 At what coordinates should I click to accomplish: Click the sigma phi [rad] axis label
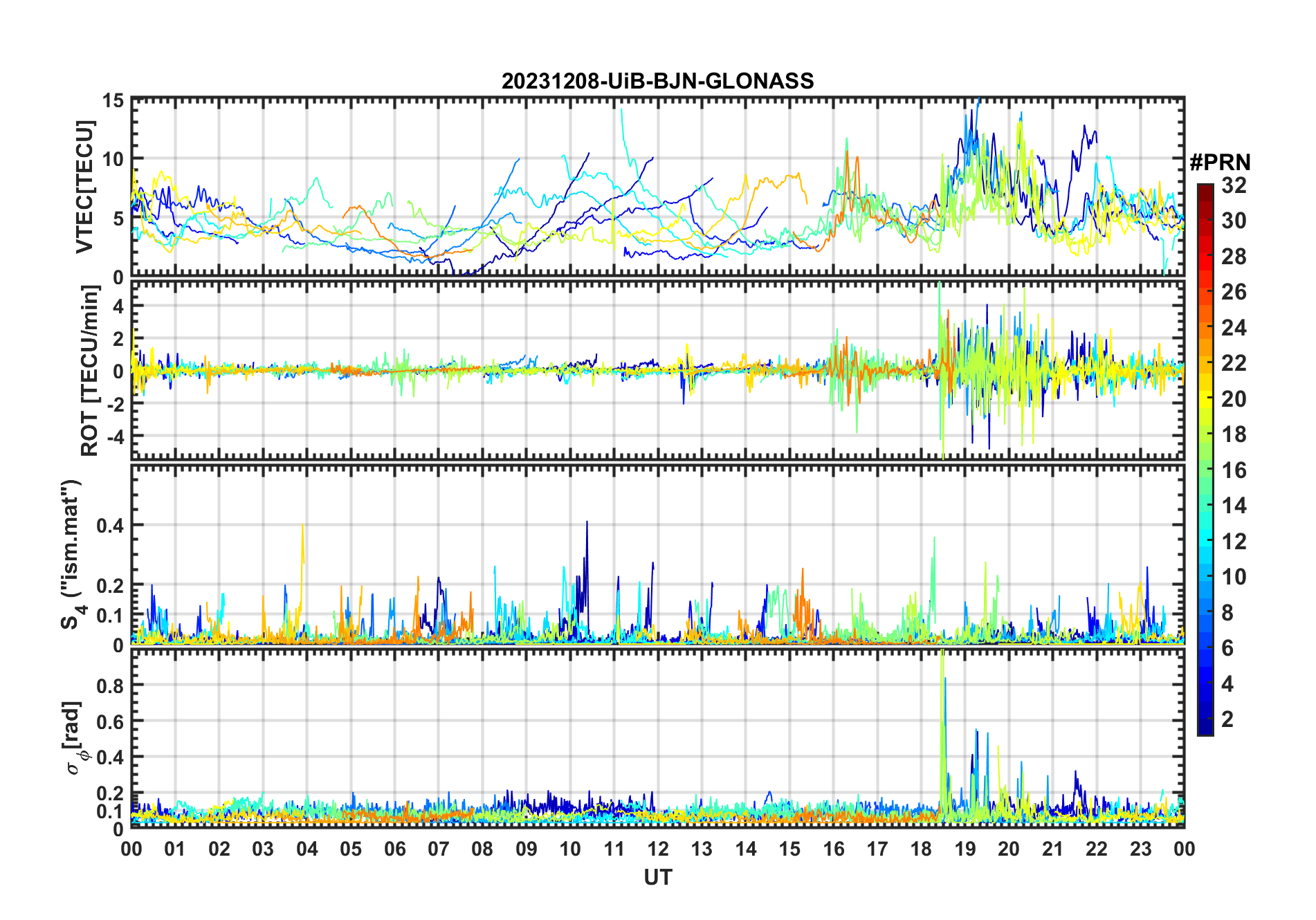(74, 737)
